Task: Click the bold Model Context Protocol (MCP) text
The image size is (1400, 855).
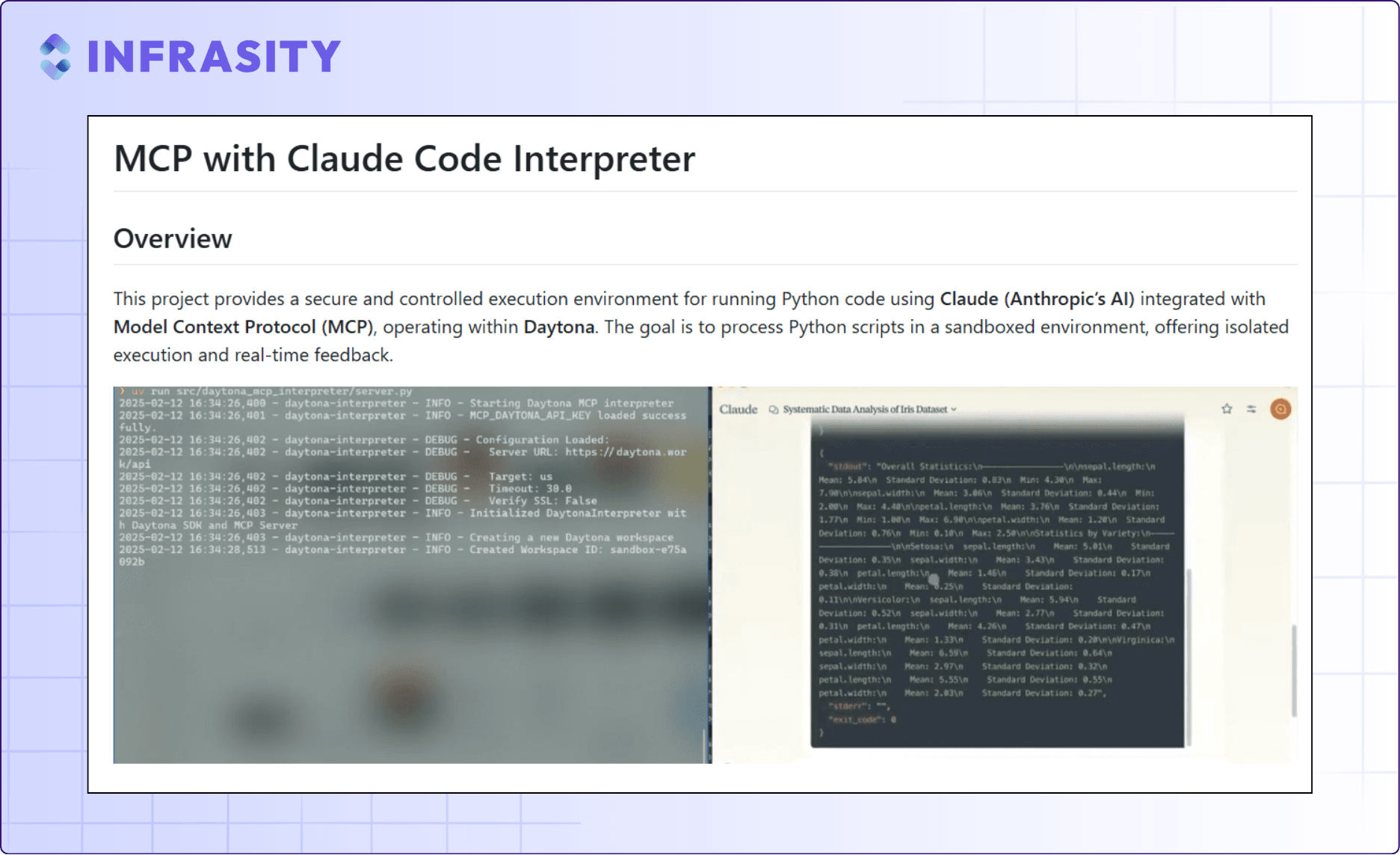Action: [244, 327]
